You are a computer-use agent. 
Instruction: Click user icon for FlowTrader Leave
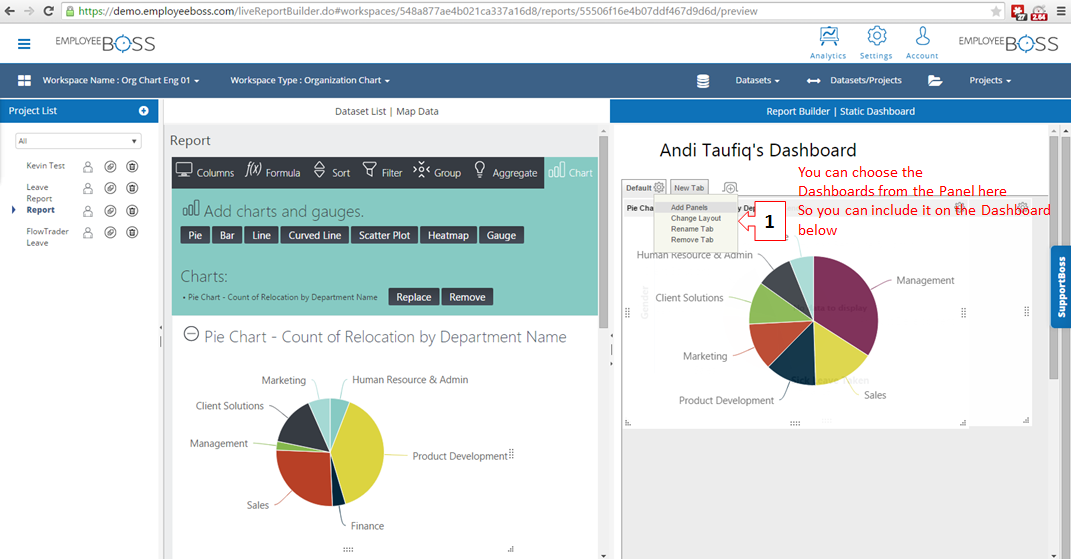[x=87, y=233]
